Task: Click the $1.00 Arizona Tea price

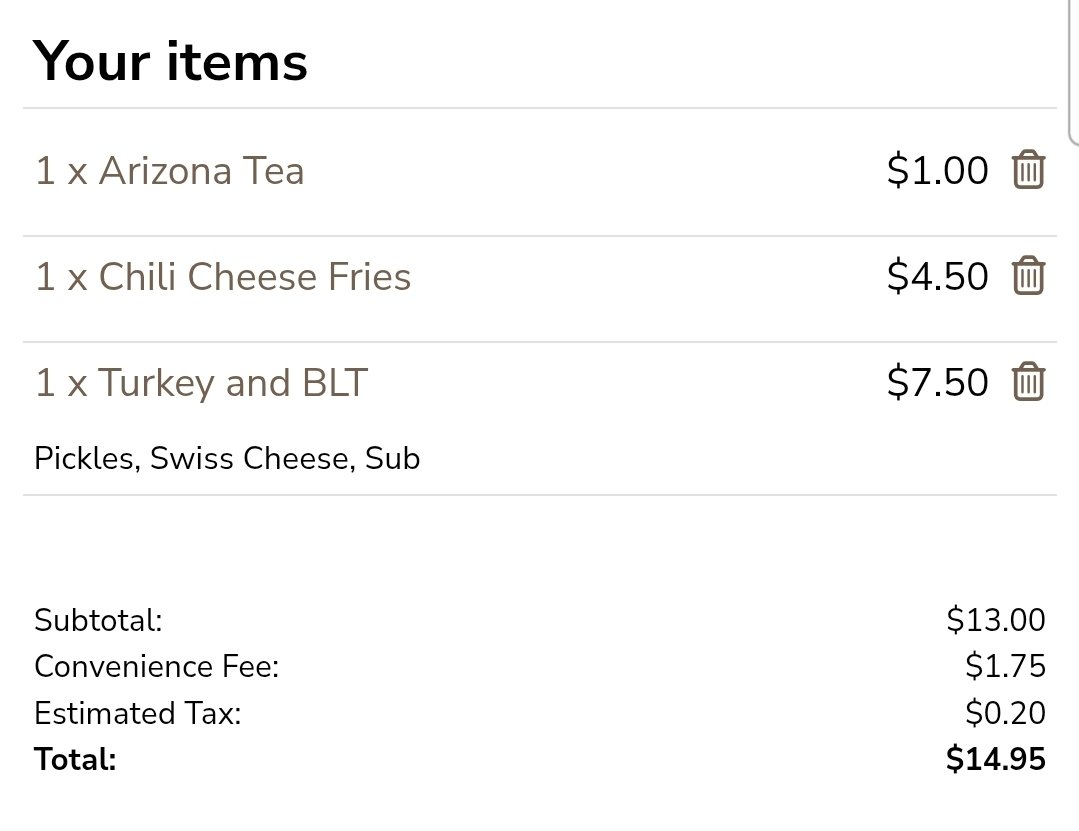Action: pyautogui.click(x=937, y=171)
